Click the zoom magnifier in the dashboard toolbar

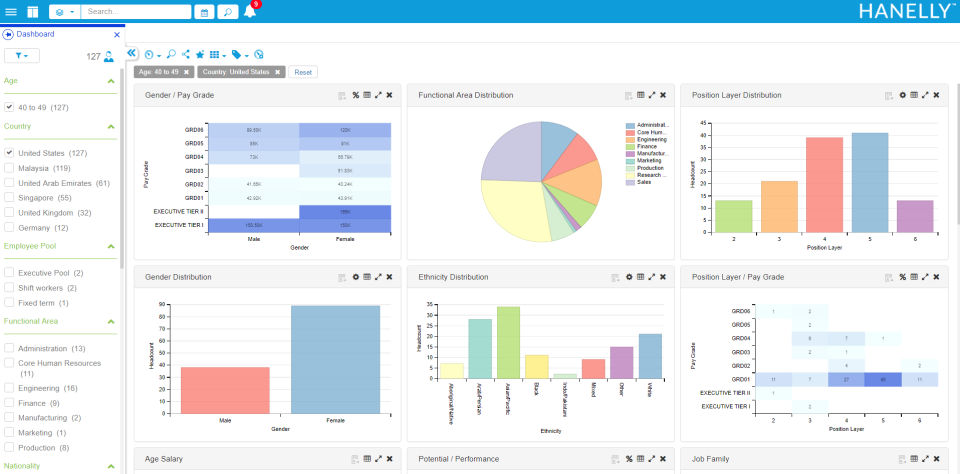[x=171, y=54]
